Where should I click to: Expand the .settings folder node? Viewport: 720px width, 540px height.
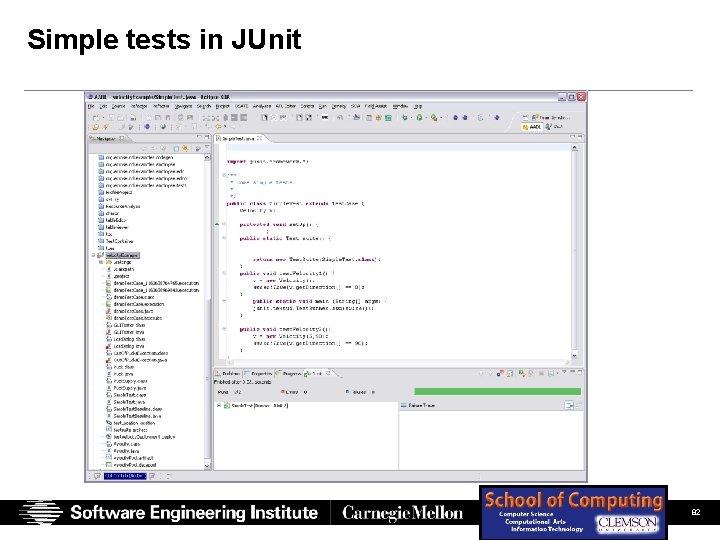[x=101, y=262]
